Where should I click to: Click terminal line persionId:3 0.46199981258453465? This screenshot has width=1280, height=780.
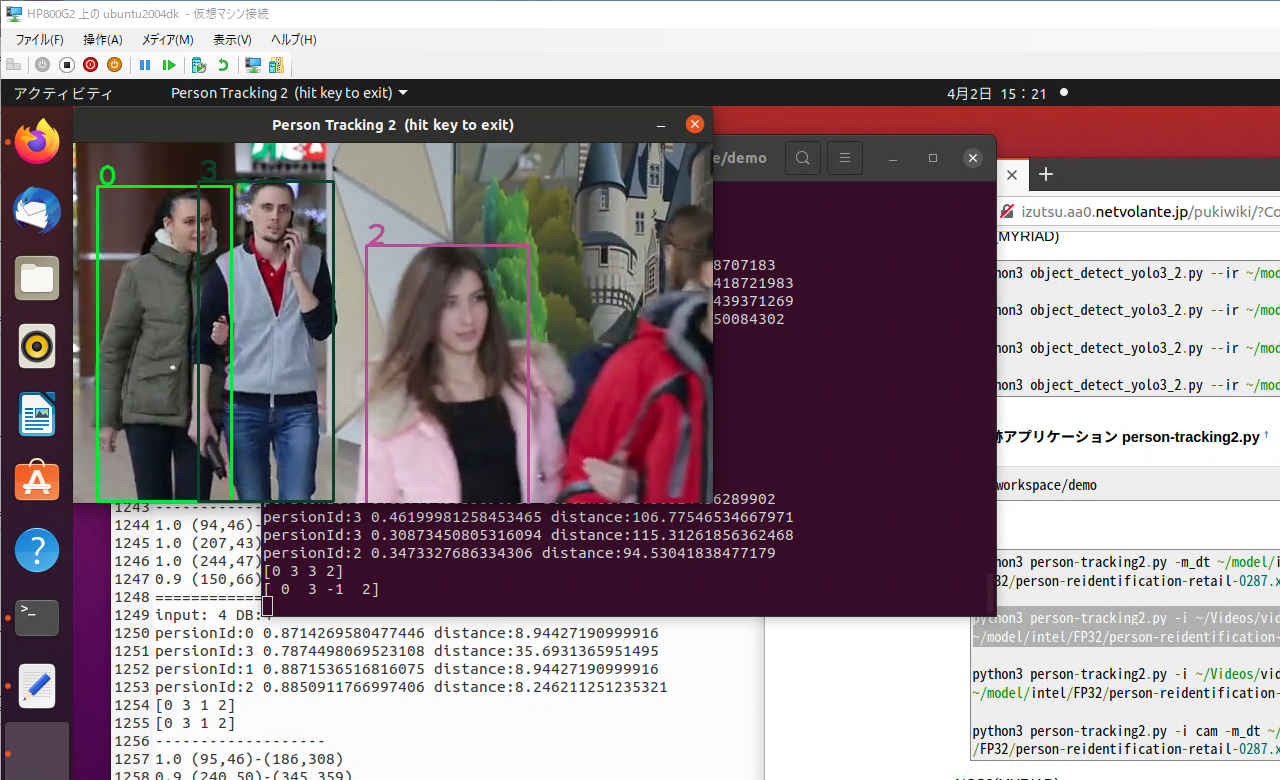pos(528,517)
